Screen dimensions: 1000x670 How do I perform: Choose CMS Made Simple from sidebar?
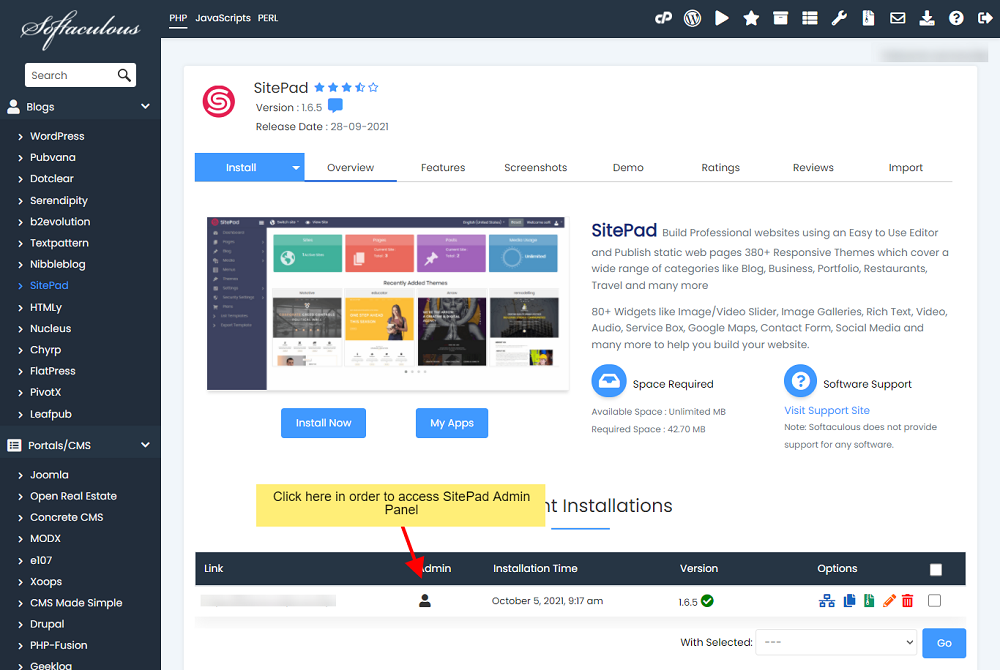[x=76, y=602]
